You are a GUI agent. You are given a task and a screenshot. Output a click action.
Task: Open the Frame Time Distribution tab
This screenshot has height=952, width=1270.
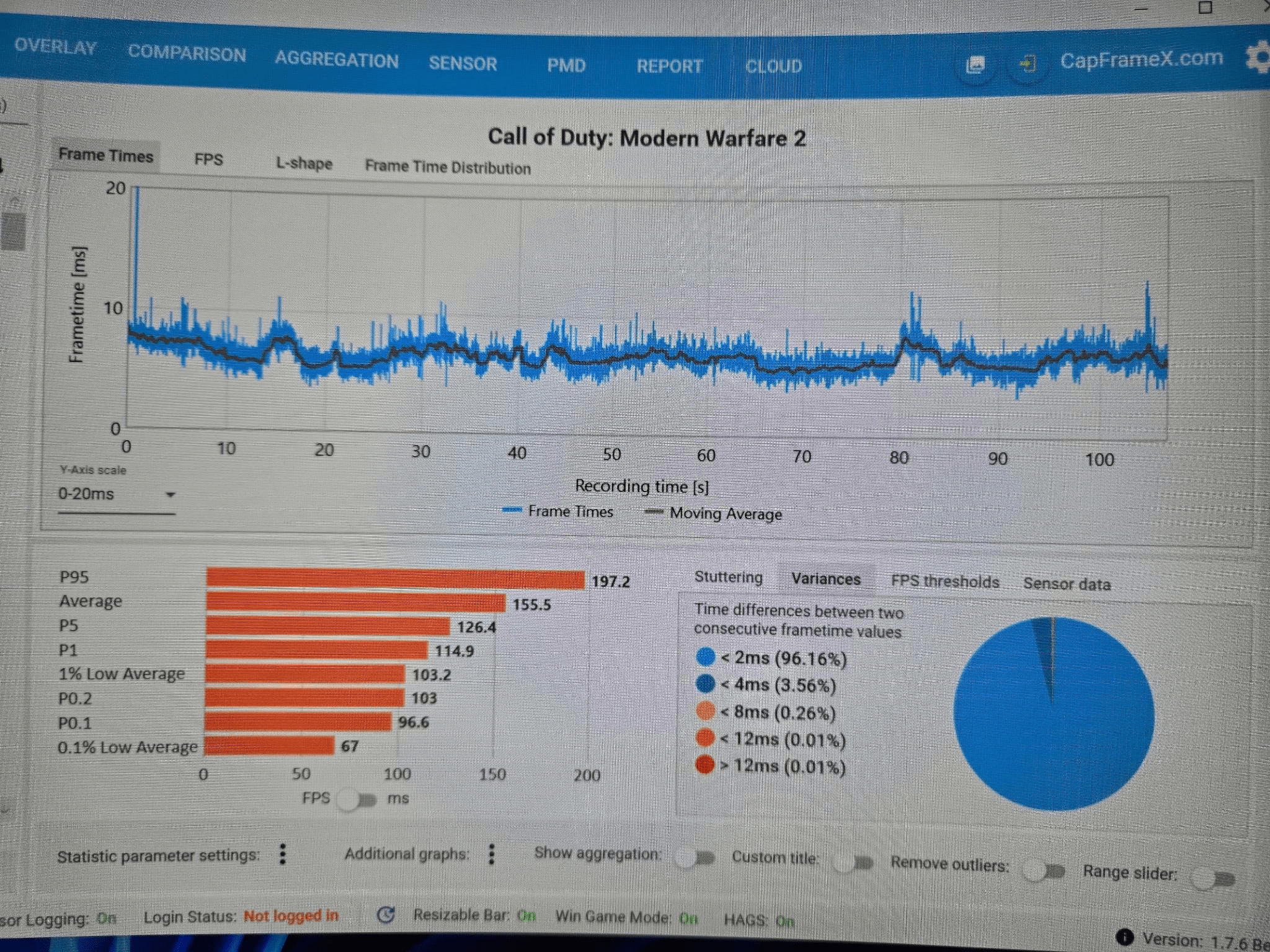click(x=447, y=167)
